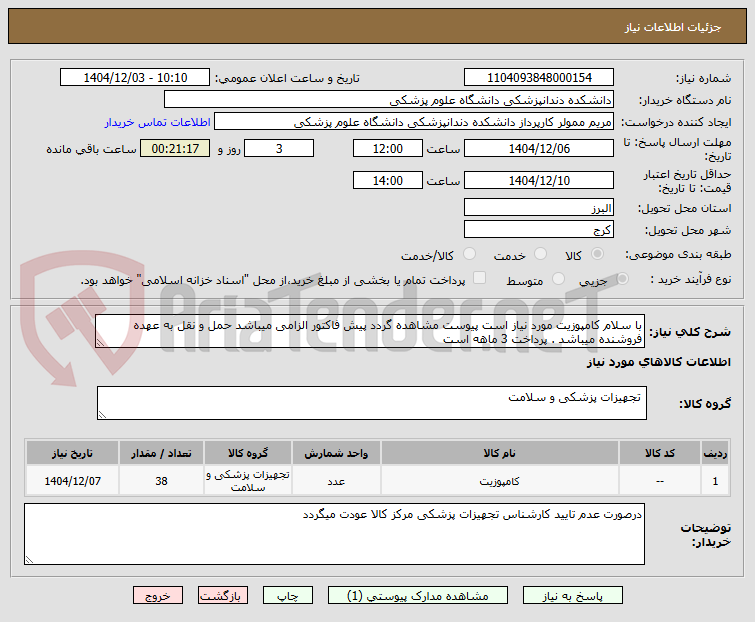Click the گروه کالا text area

[372, 403]
